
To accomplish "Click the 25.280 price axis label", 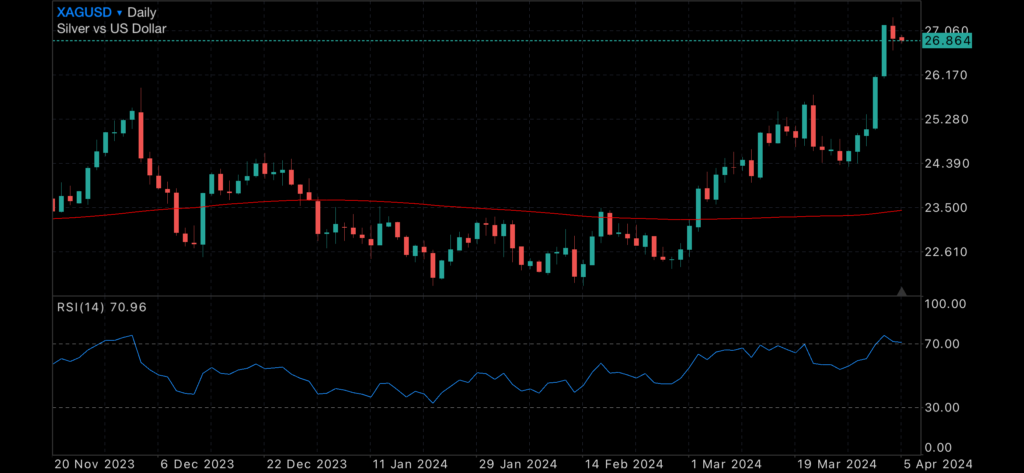I will [946, 120].
